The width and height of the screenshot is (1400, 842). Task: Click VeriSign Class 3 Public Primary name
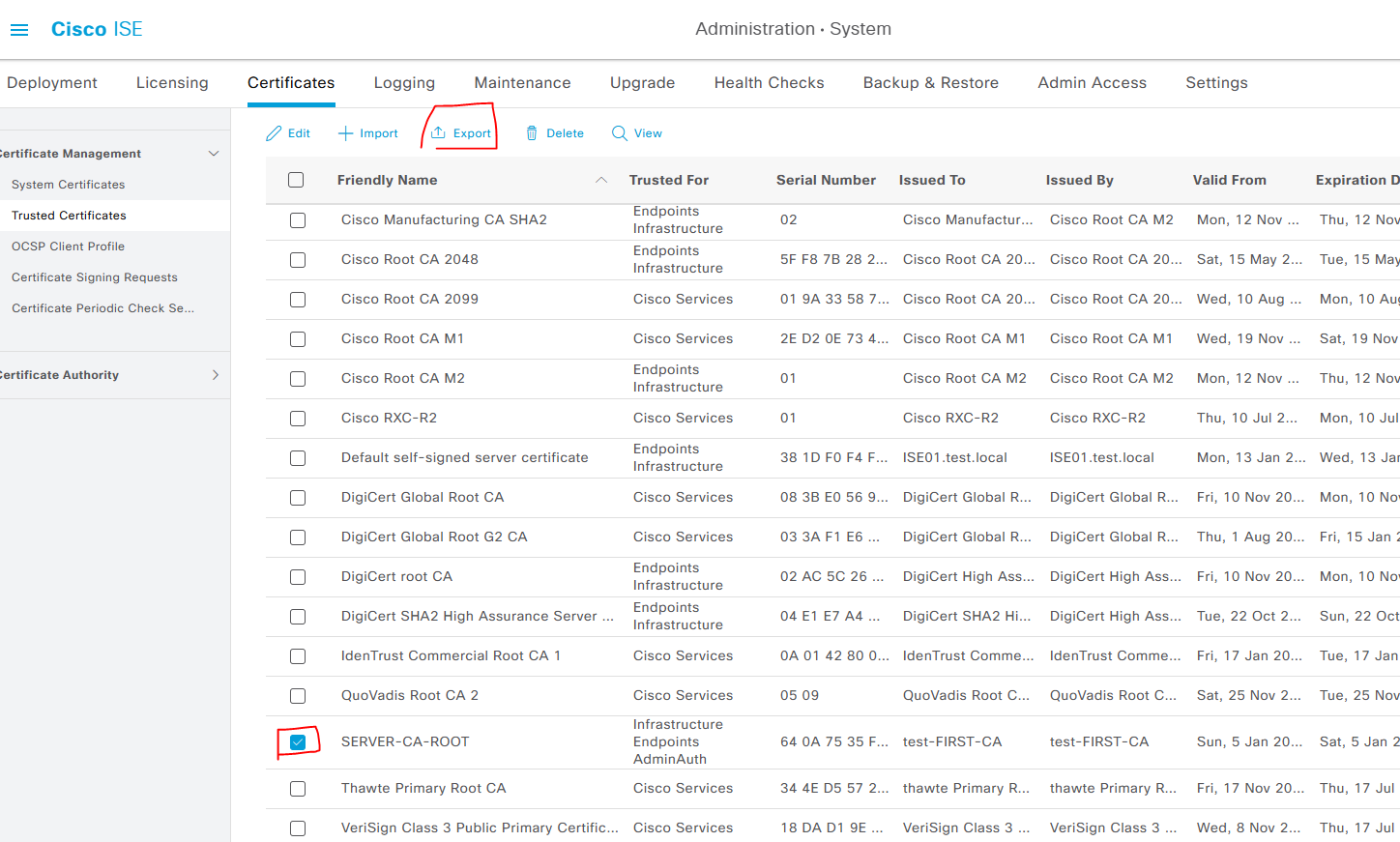(480, 828)
